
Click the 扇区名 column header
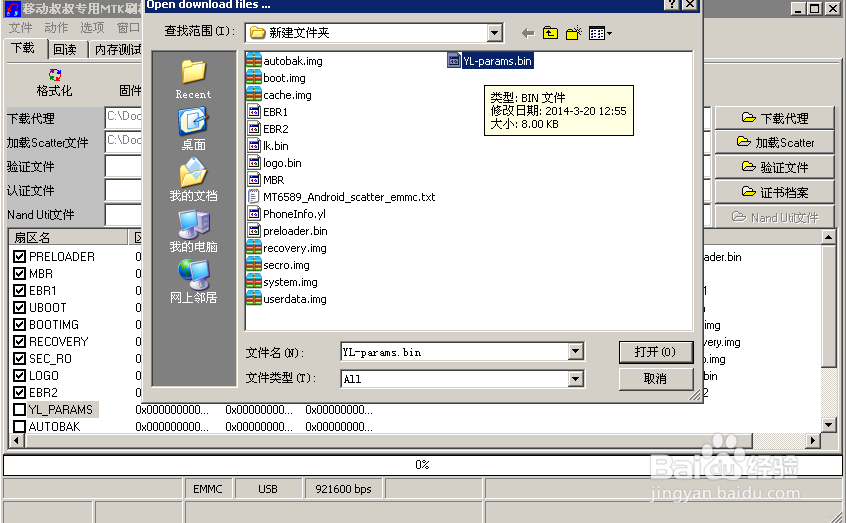coord(68,237)
